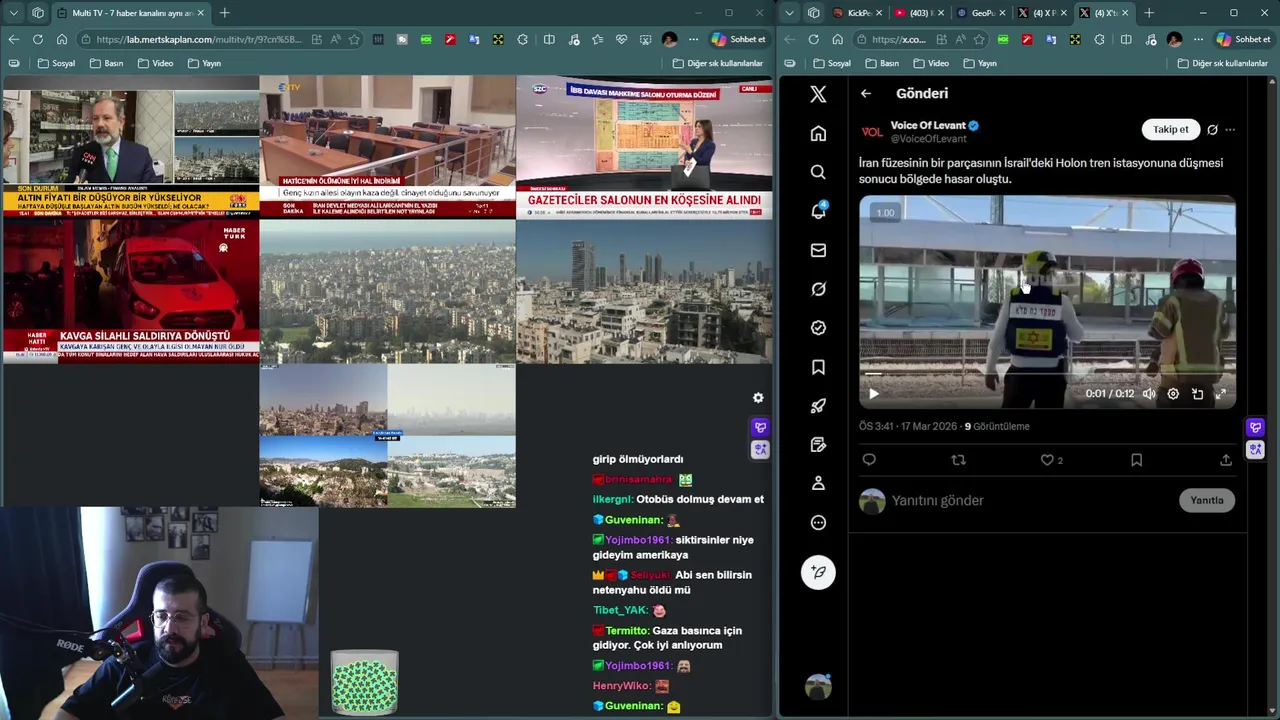Select Multi TV tab in left browser

click(x=130, y=13)
